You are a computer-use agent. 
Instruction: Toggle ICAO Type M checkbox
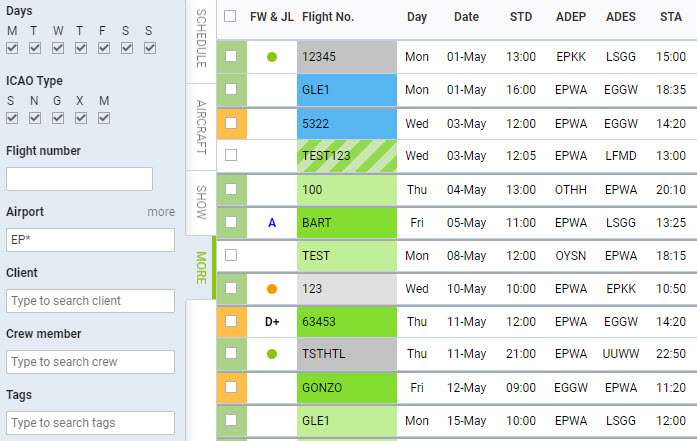coord(104,118)
